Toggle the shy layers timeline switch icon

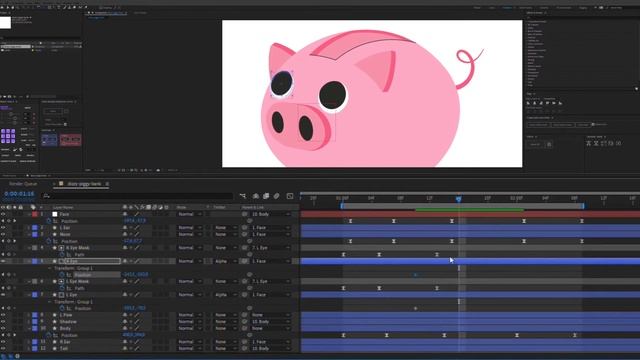click(x=256, y=196)
